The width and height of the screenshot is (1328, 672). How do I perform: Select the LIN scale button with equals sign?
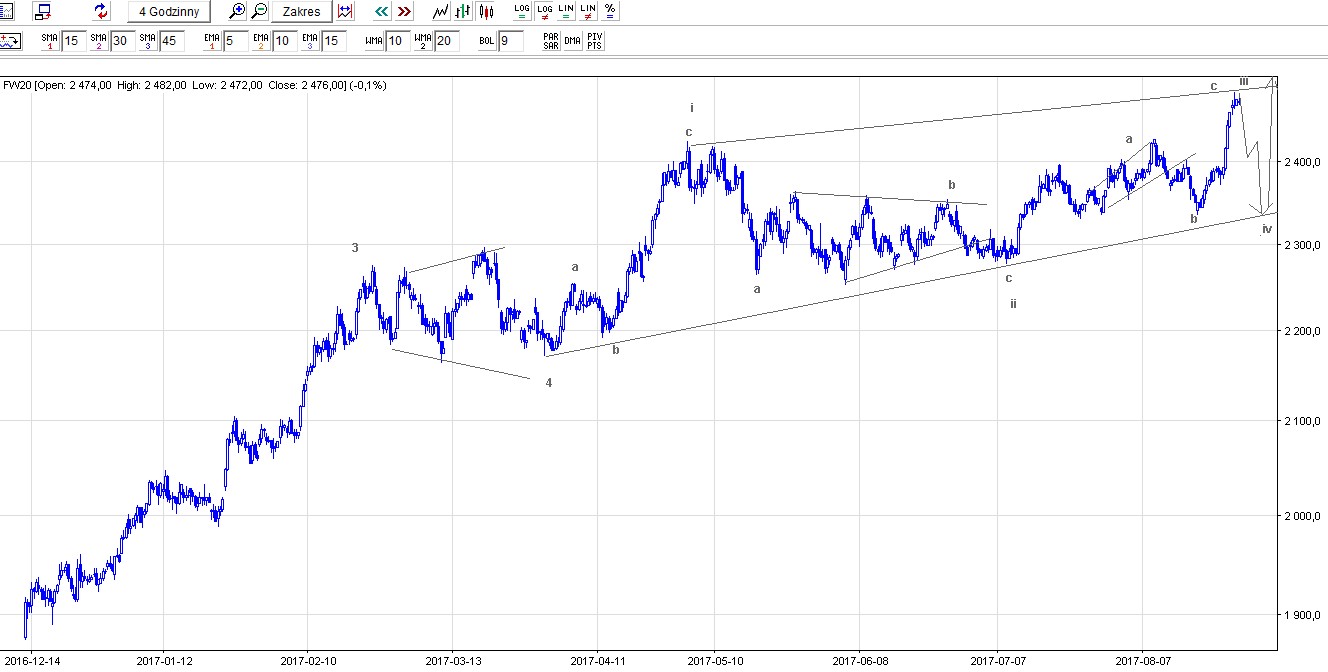pos(566,11)
